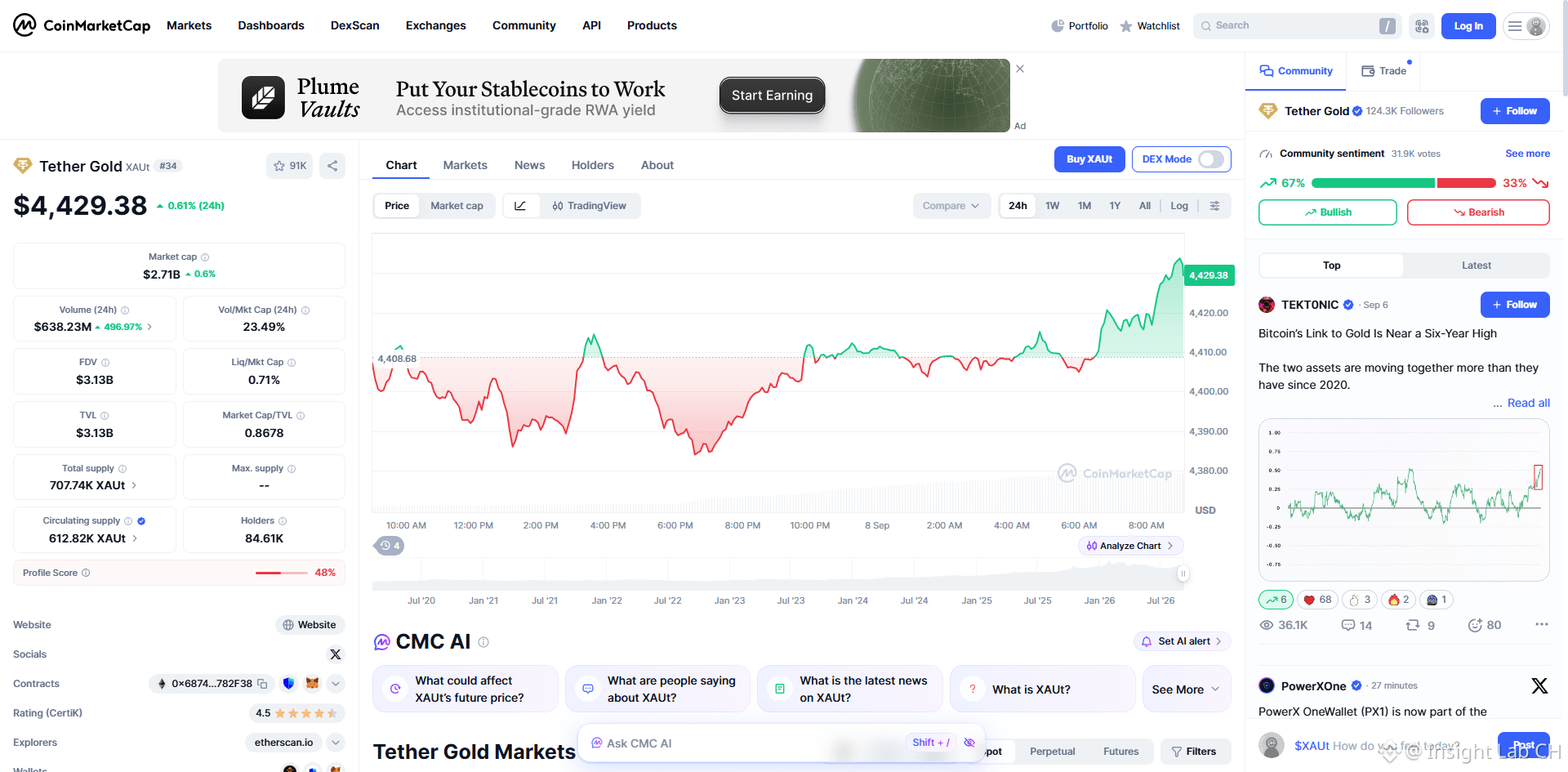The width and height of the screenshot is (1568, 772).
Task: Click the Buy XAUt button
Action: pos(1089,159)
